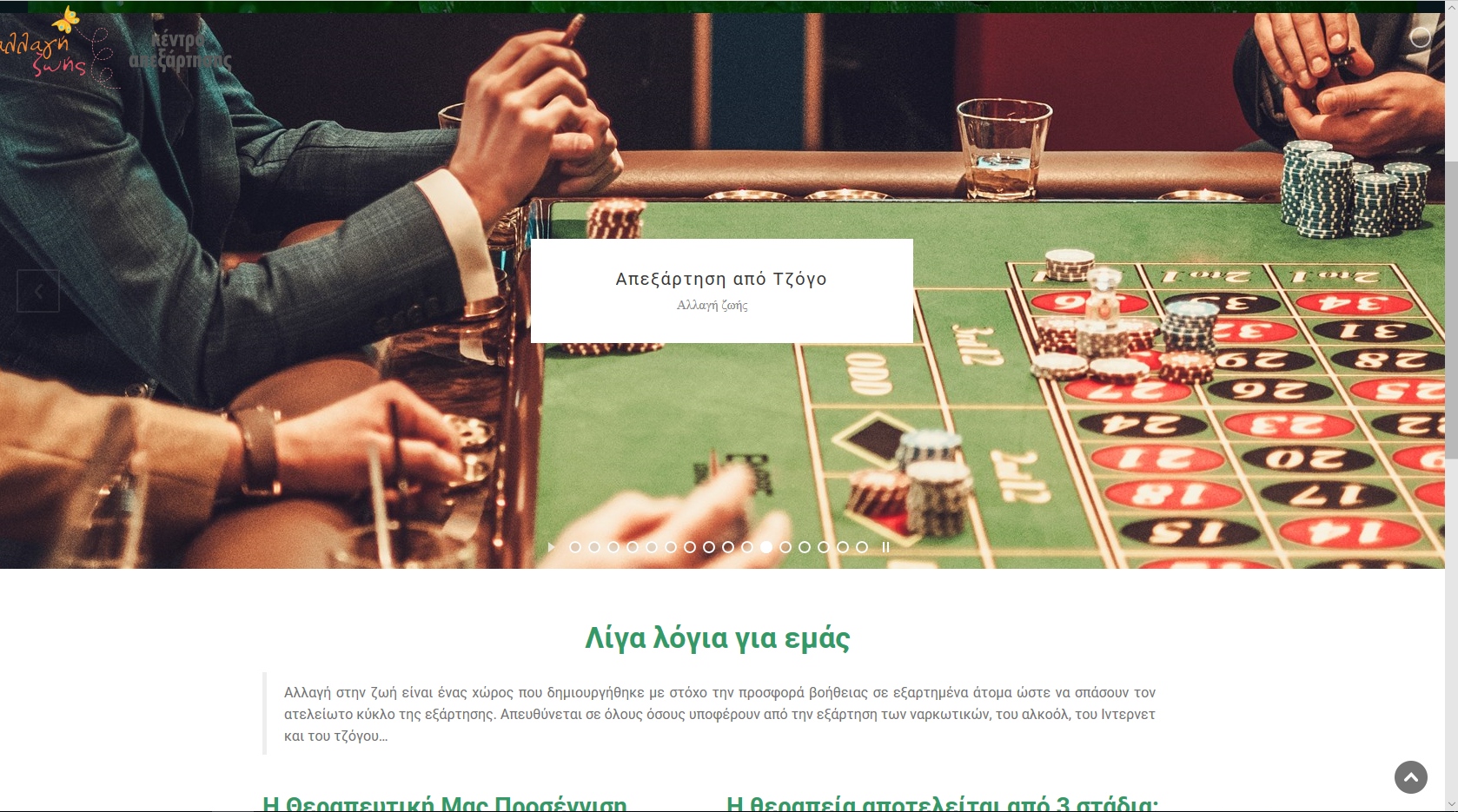Select the active filled slide dot

coord(766,547)
